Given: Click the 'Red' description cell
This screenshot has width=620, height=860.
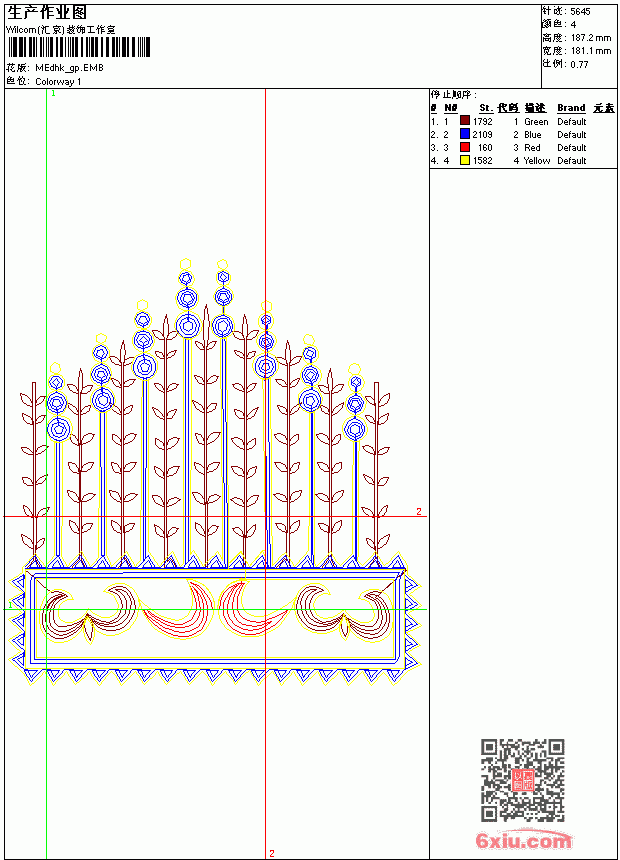Looking at the screenshot, I should (532, 148).
